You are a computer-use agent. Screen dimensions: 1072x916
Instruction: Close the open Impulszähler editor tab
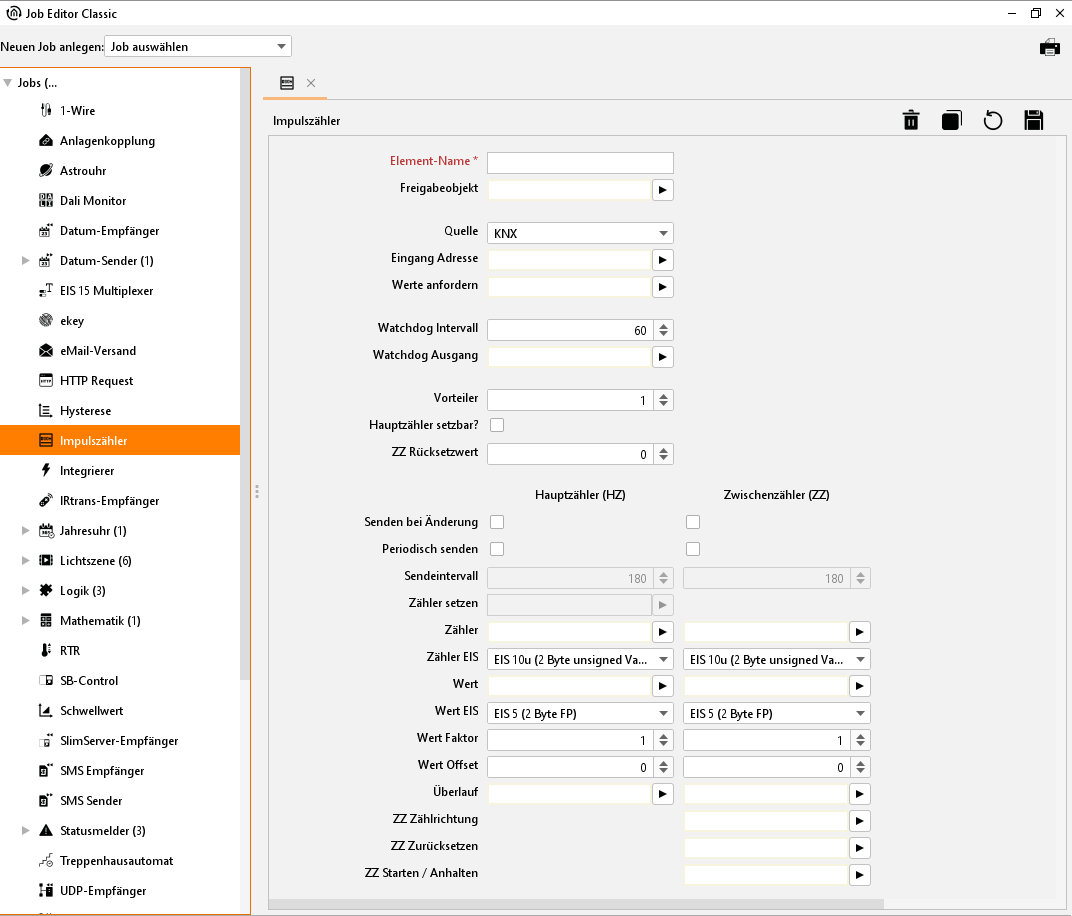[311, 83]
